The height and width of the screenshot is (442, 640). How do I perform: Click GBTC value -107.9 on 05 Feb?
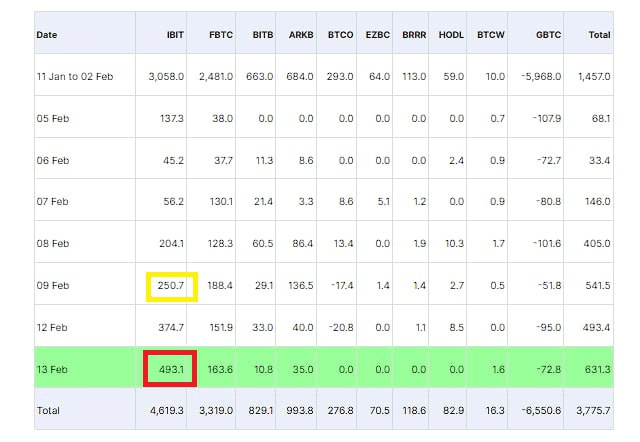tap(547, 118)
